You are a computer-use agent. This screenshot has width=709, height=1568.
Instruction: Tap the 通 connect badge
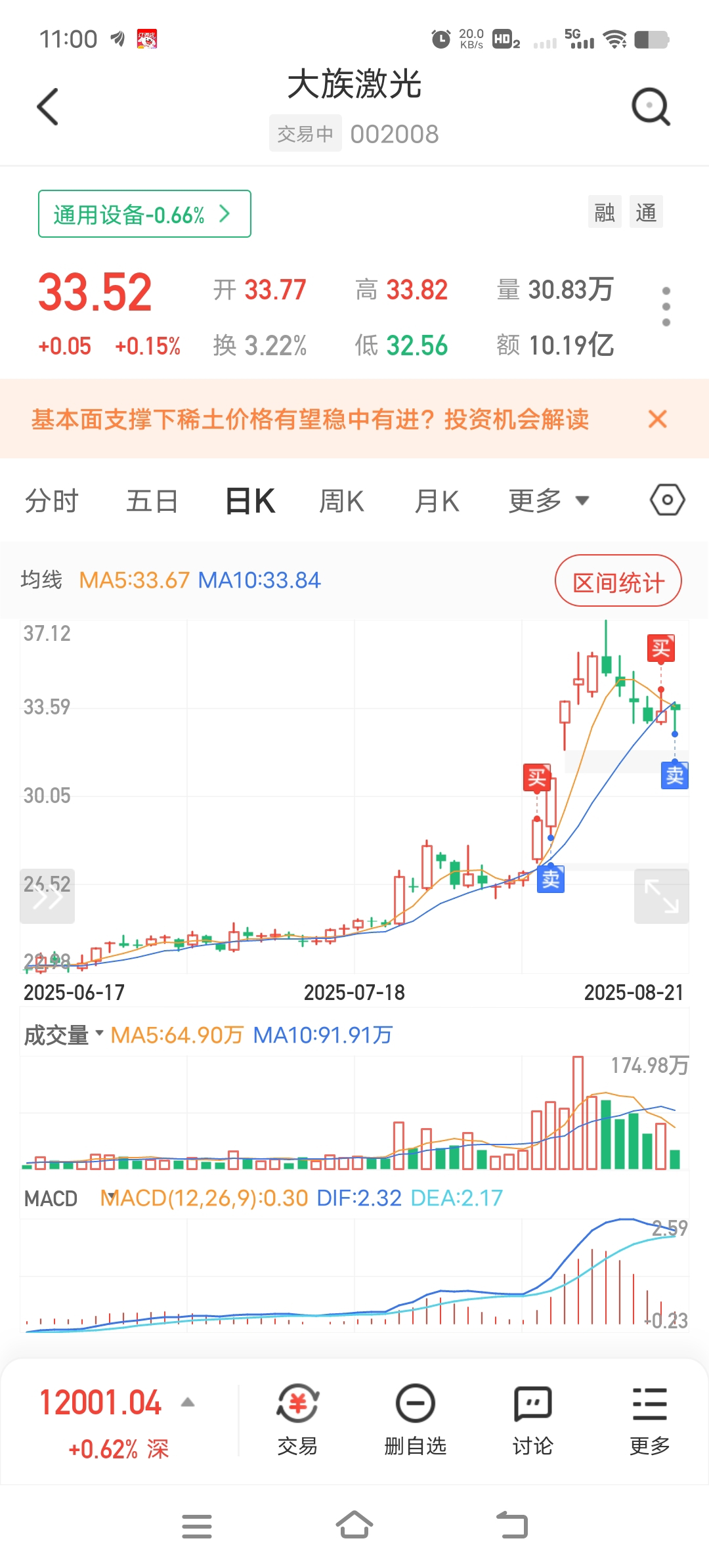(x=646, y=212)
